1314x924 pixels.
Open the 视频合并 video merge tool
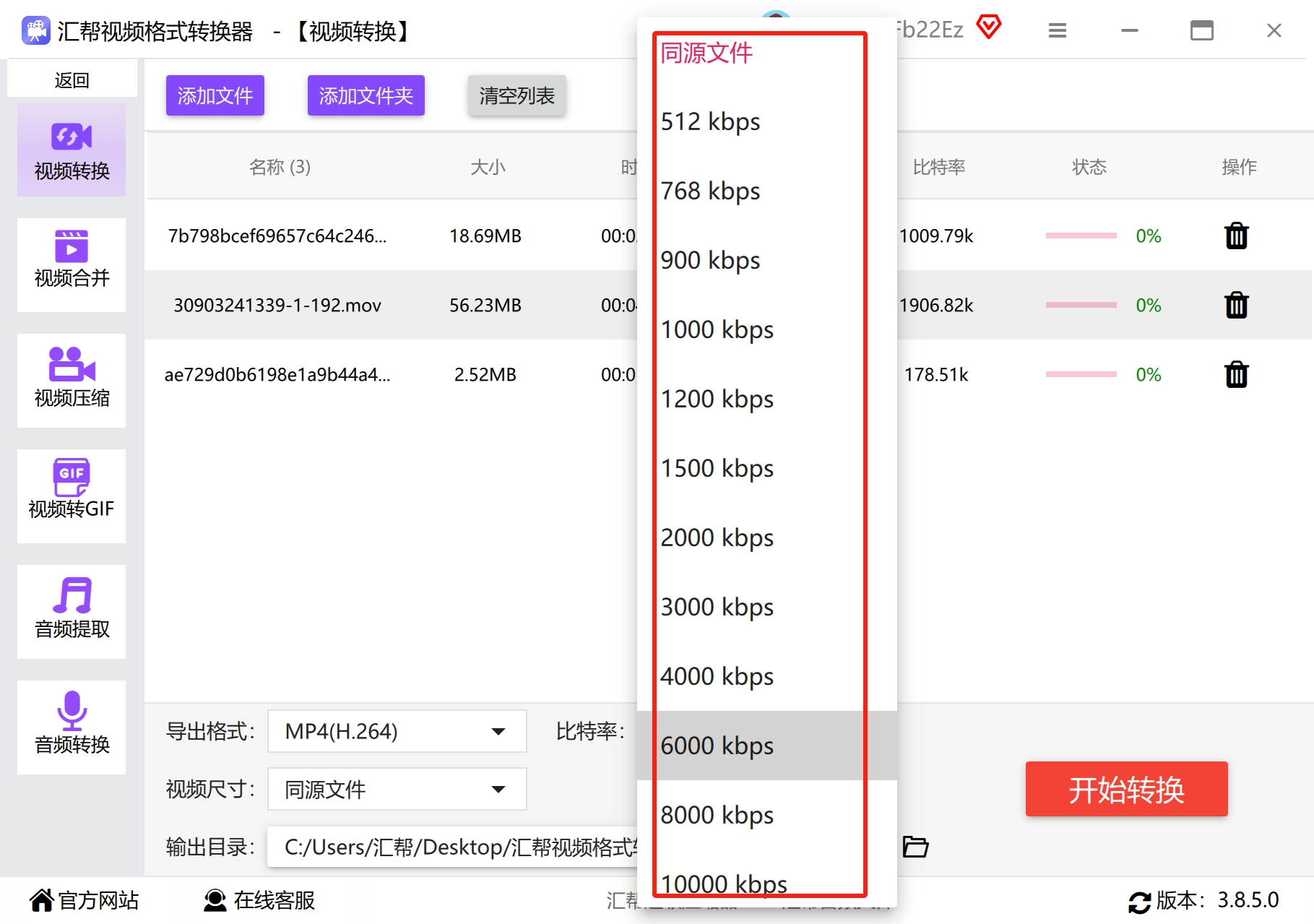click(72, 264)
